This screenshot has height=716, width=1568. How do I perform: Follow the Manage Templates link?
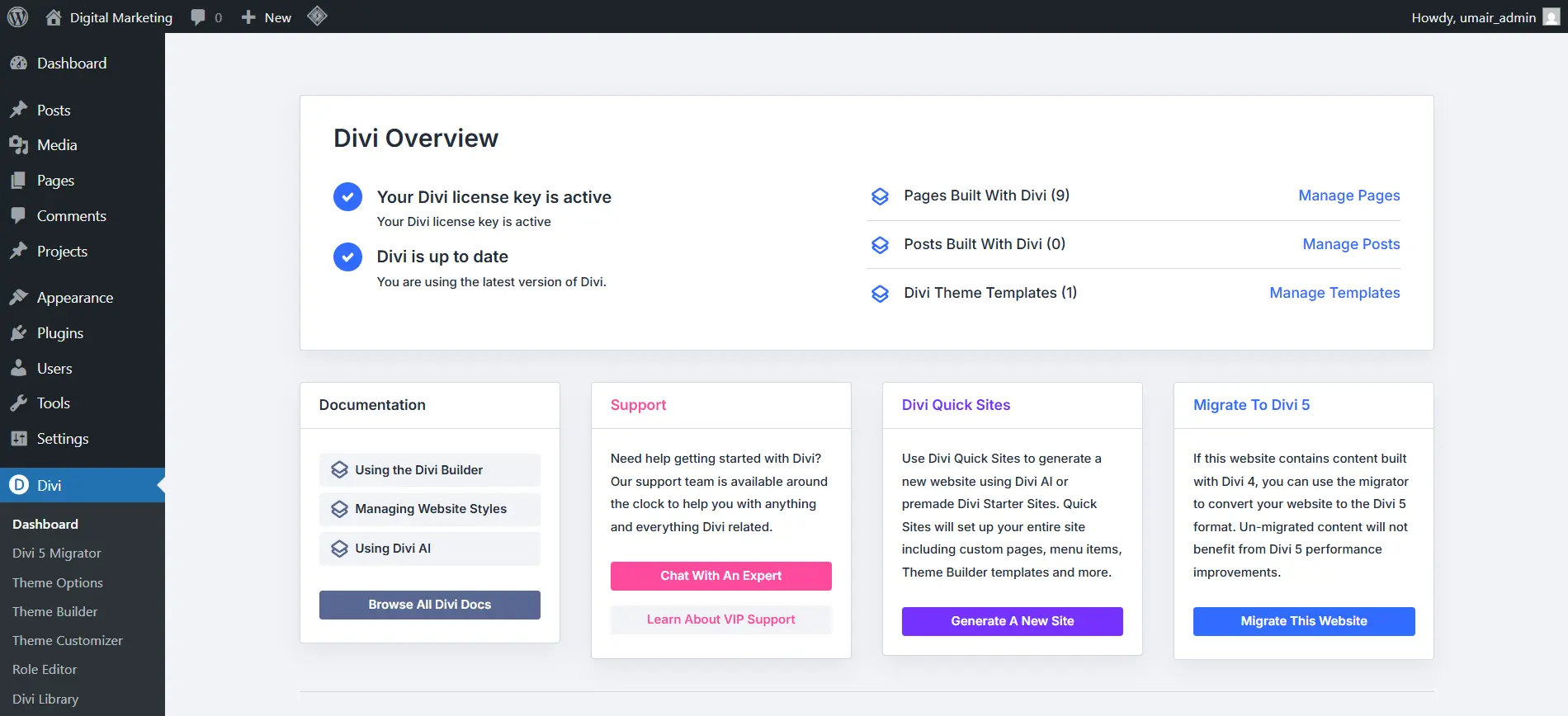(1334, 293)
